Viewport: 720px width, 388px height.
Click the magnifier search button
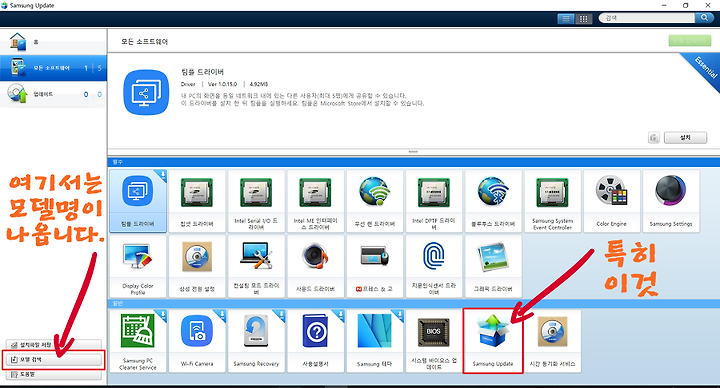tap(704, 18)
